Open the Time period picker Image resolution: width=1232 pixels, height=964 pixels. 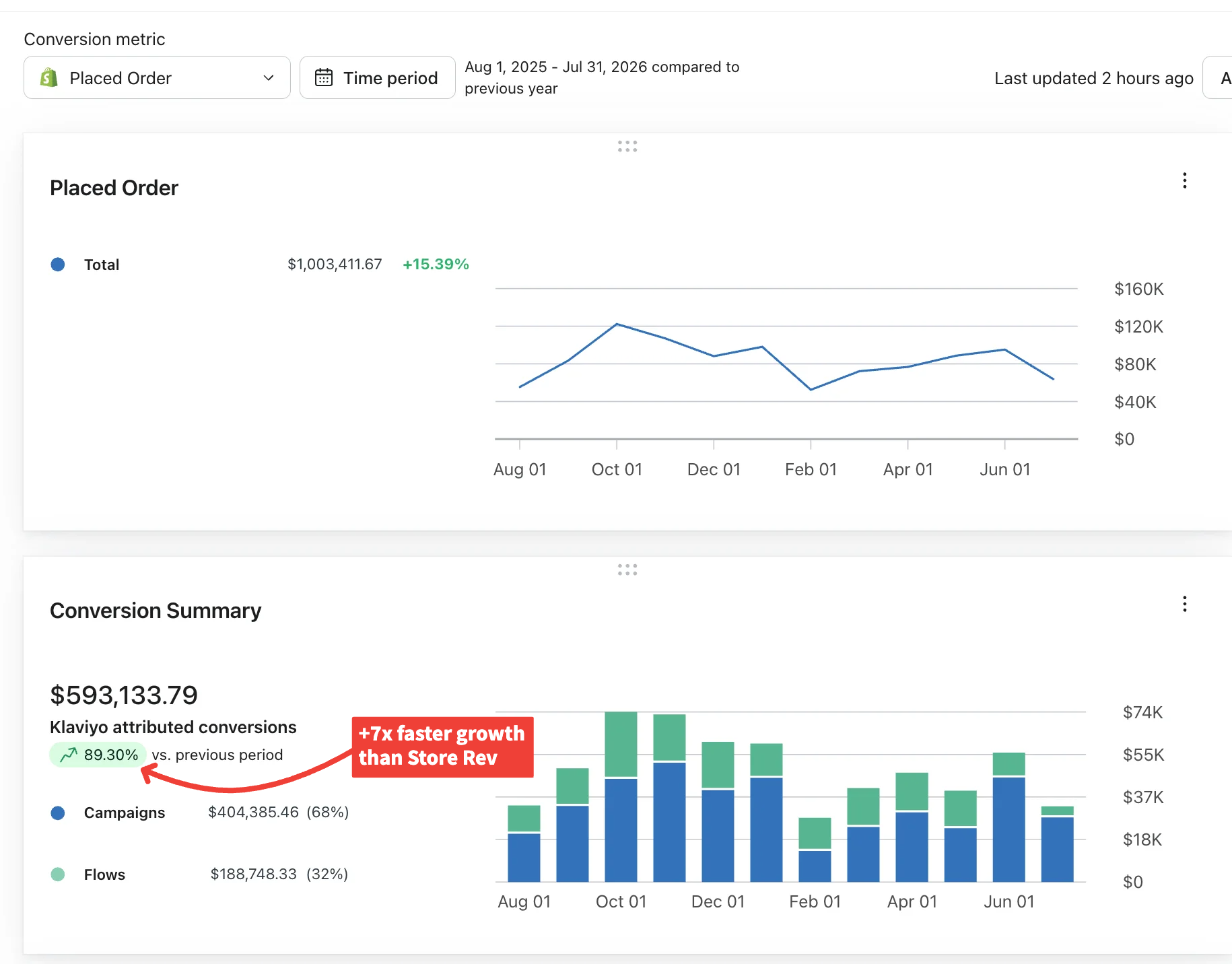click(377, 77)
